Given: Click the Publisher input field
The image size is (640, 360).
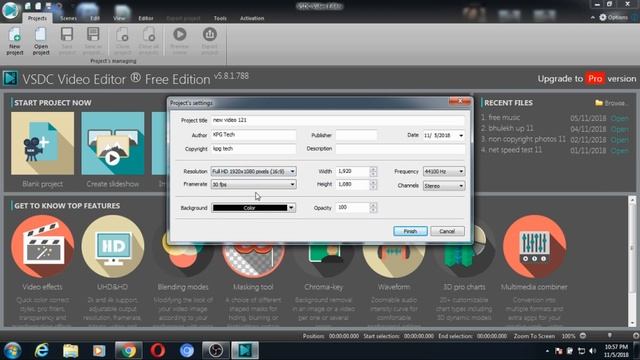Looking at the screenshot, I should [356, 135].
